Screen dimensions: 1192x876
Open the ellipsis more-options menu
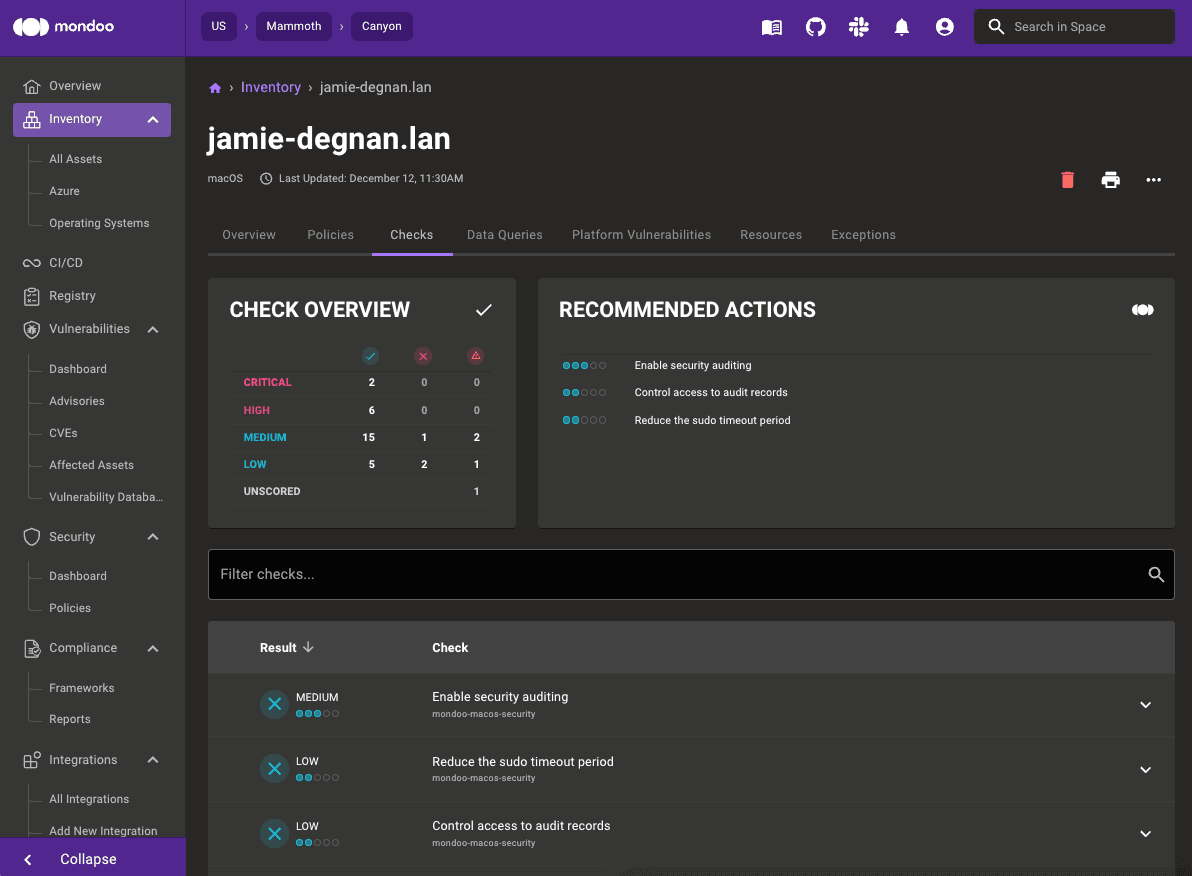[x=1153, y=180]
